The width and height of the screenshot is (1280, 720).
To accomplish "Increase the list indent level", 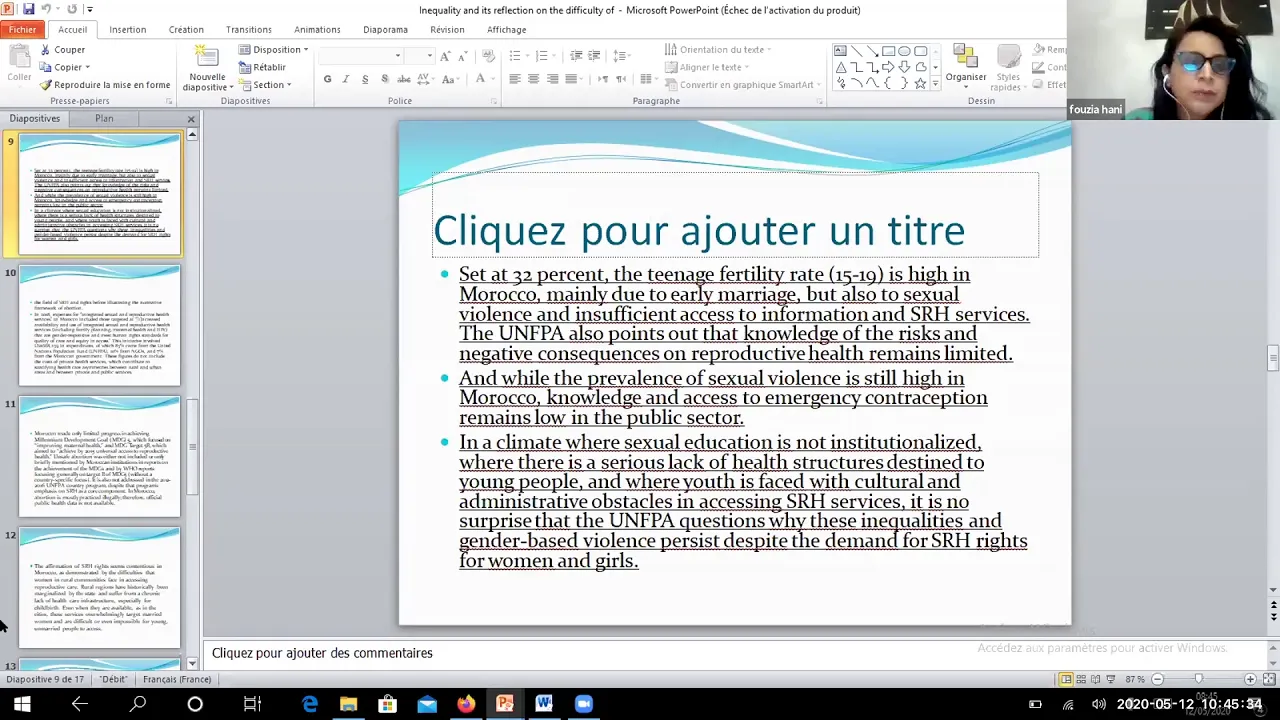I will [x=594, y=55].
